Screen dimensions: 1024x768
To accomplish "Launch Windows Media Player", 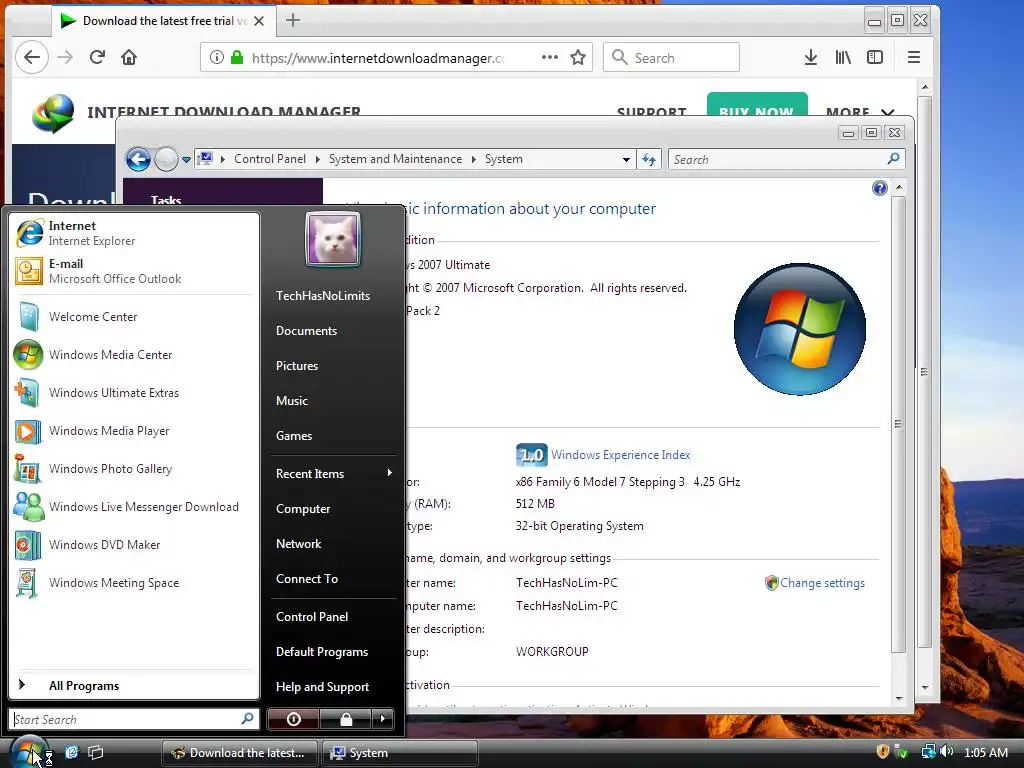I will (x=134, y=430).
